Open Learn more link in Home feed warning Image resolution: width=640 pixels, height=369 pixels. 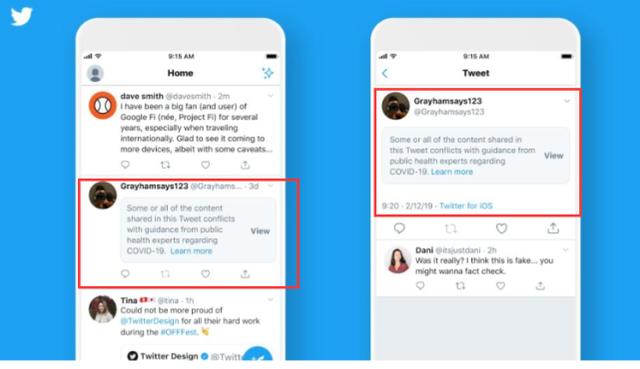coord(191,251)
